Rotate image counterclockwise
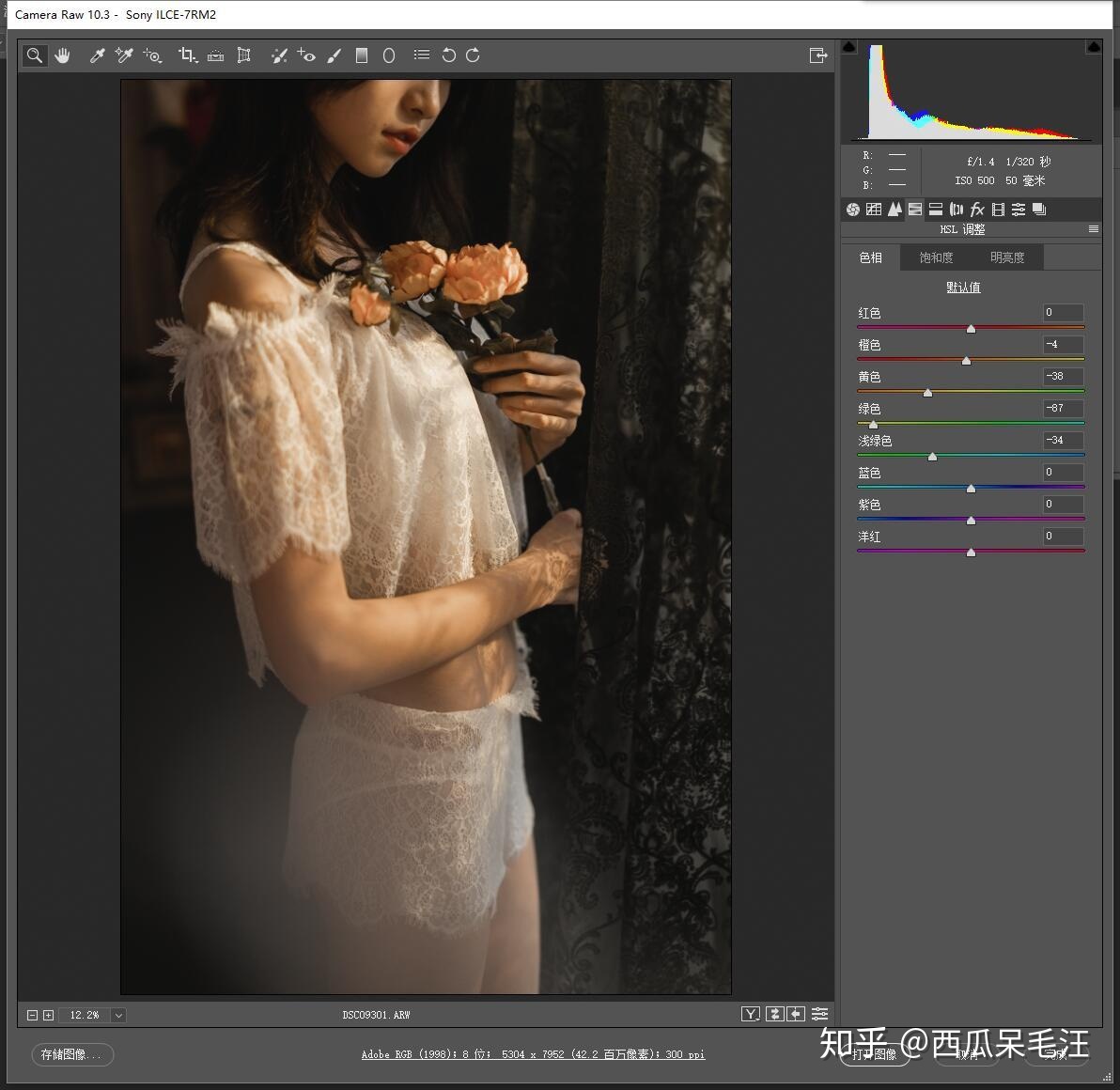This screenshot has height=1090, width=1120. coord(448,55)
